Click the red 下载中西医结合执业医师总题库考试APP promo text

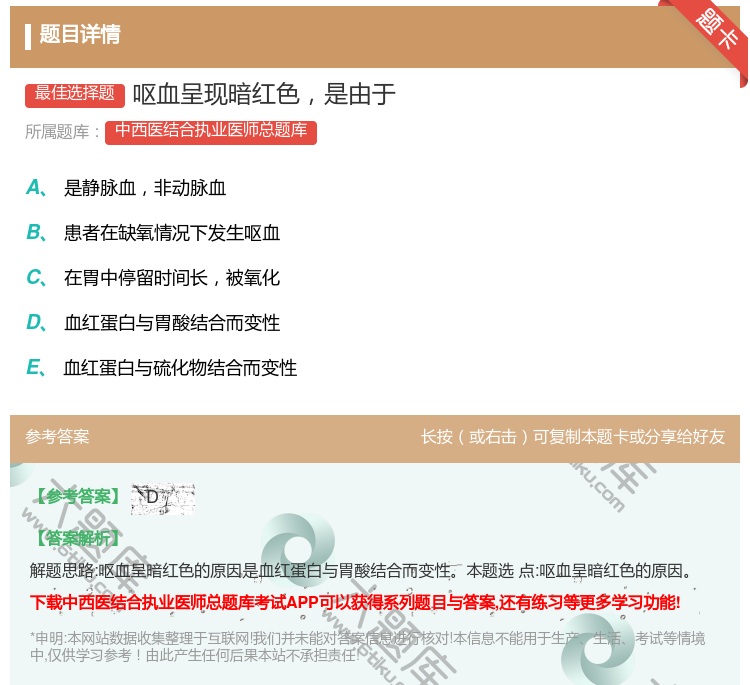(x=355, y=602)
